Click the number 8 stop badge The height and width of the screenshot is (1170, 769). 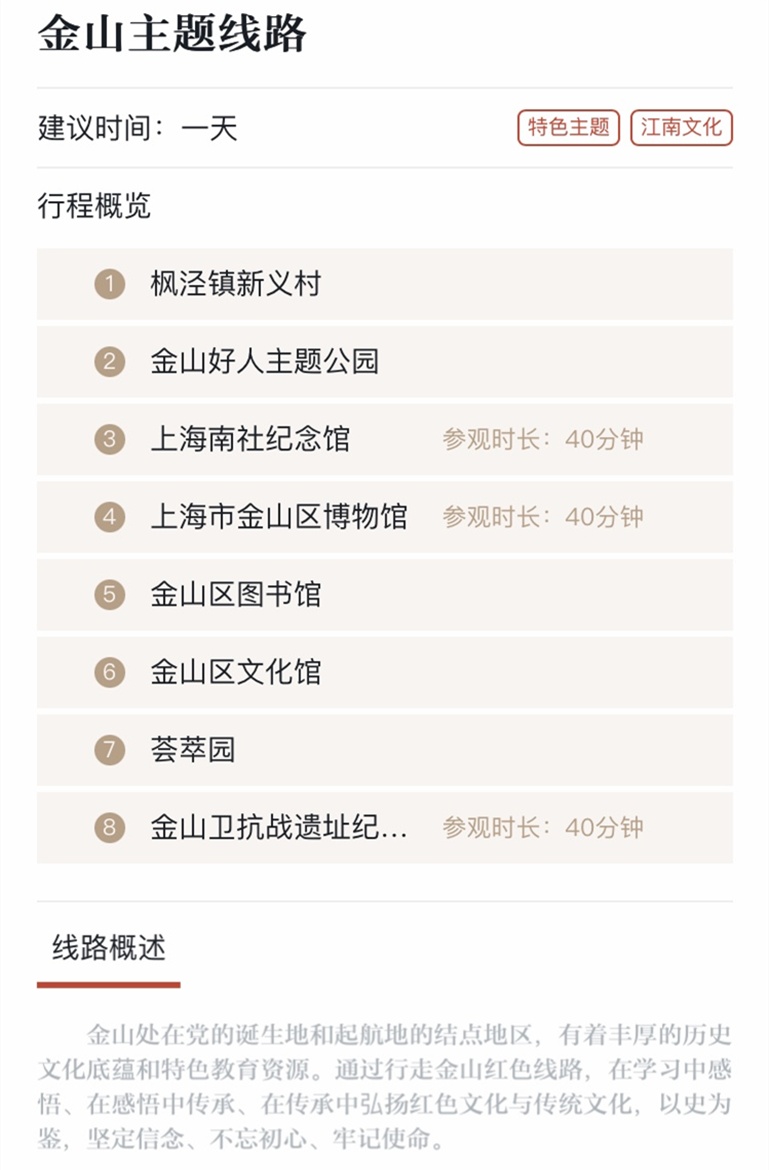click(x=110, y=828)
